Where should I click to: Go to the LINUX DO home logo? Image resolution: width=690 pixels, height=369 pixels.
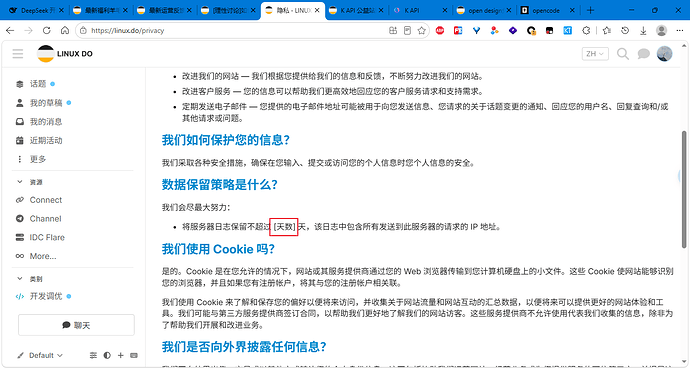[x=65, y=54]
